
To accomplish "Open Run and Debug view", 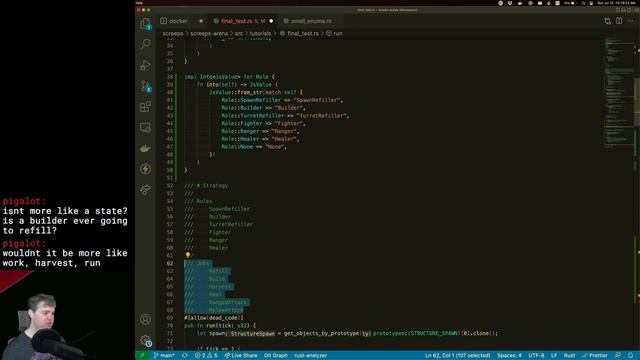I will coord(146,65).
